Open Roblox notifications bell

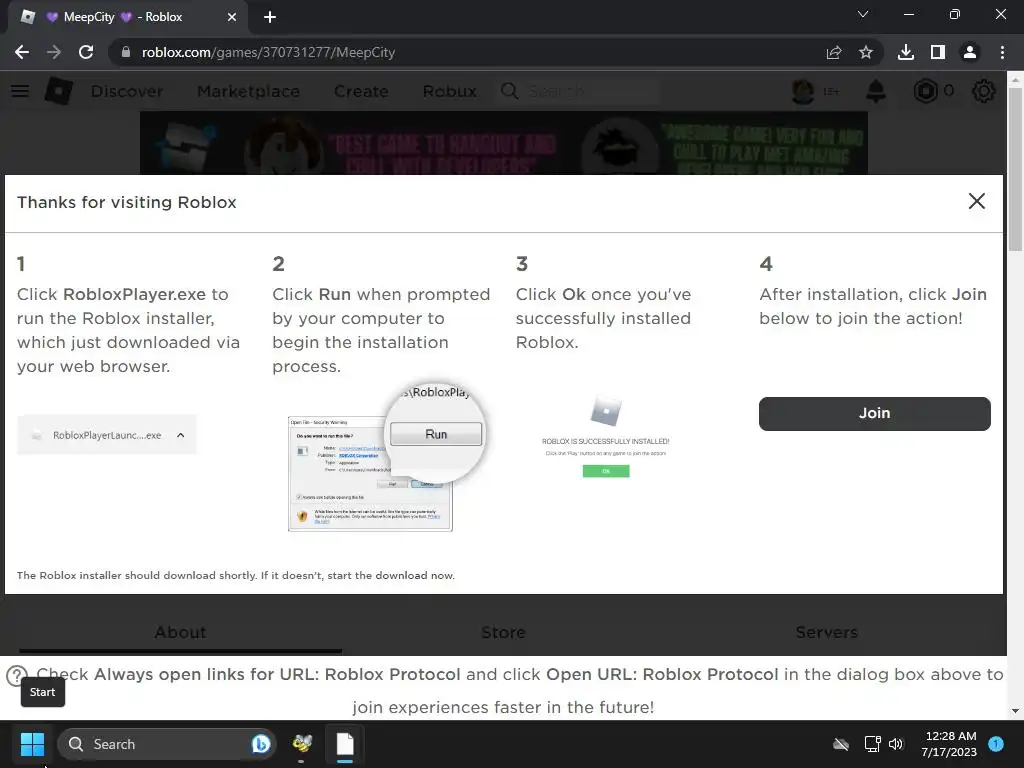point(876,91)
